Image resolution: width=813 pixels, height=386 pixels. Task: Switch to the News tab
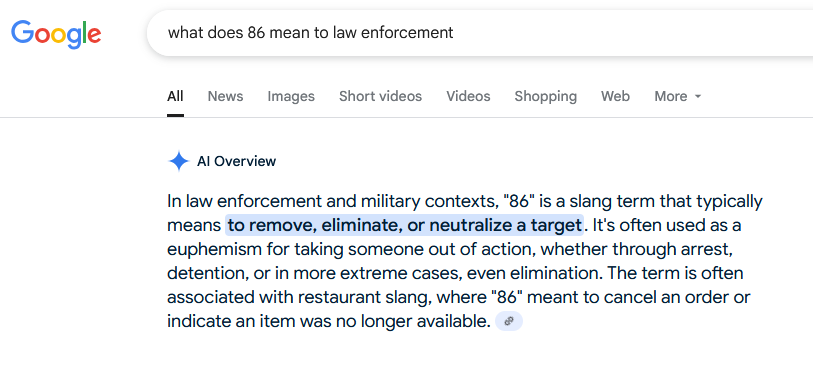(x=225, y=96)
